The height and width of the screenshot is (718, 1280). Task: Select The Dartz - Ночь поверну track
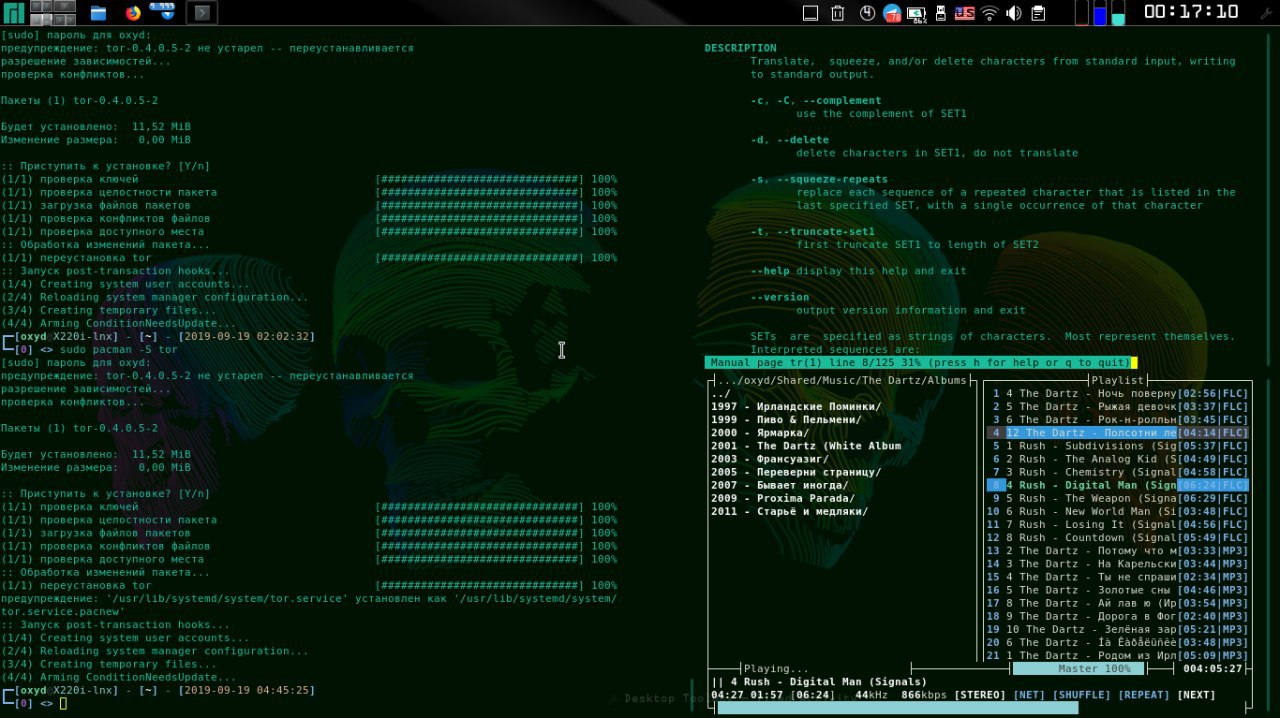point(1118,394)
